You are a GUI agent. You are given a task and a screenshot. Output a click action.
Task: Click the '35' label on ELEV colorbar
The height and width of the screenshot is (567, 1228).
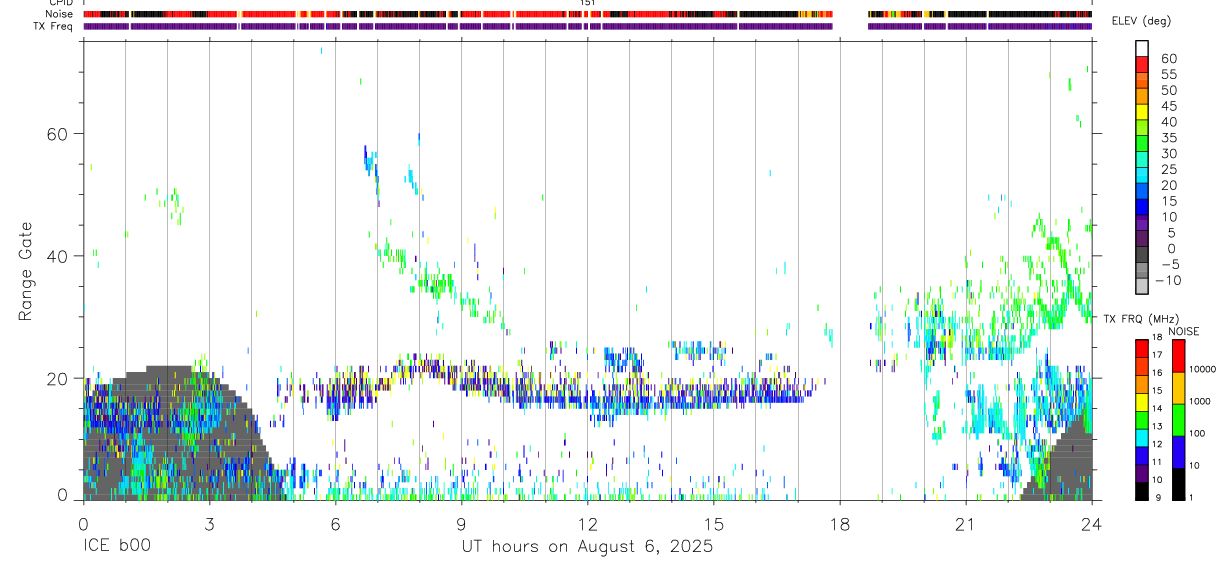[x=1168, y=138]
